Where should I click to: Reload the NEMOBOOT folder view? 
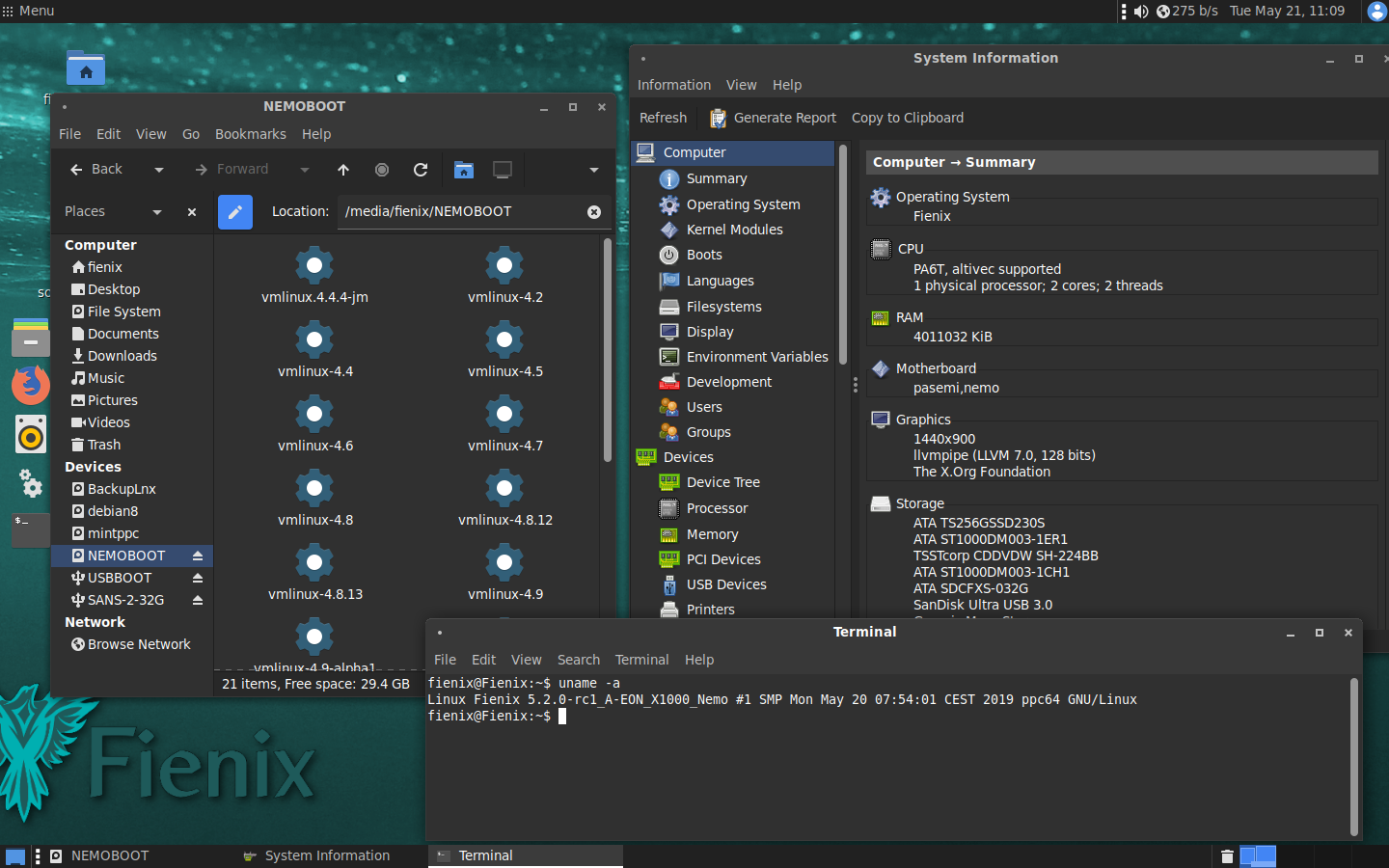421,170
